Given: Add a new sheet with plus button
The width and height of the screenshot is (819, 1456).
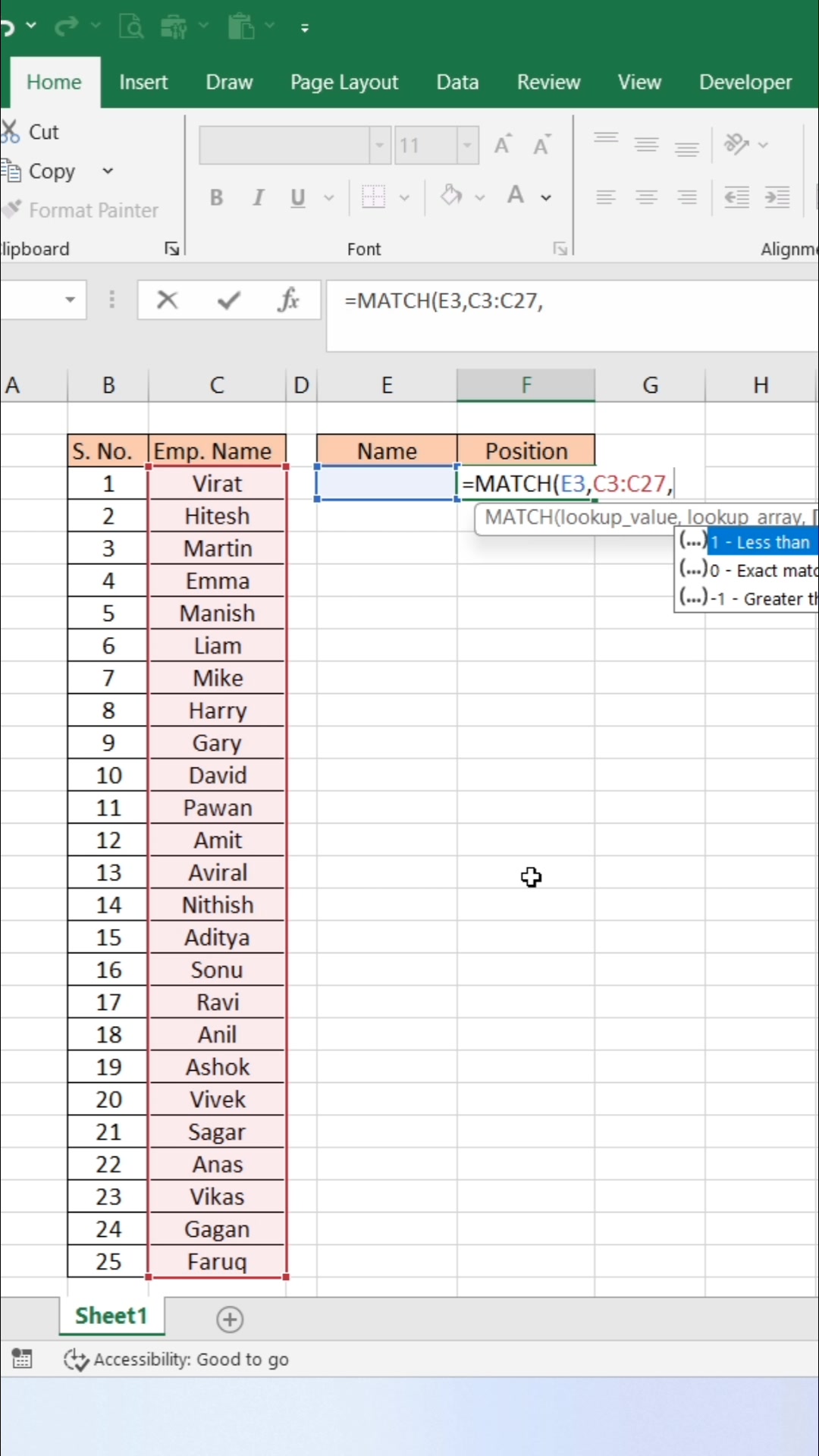Looking at the screenshot, I should (230, 1319).
